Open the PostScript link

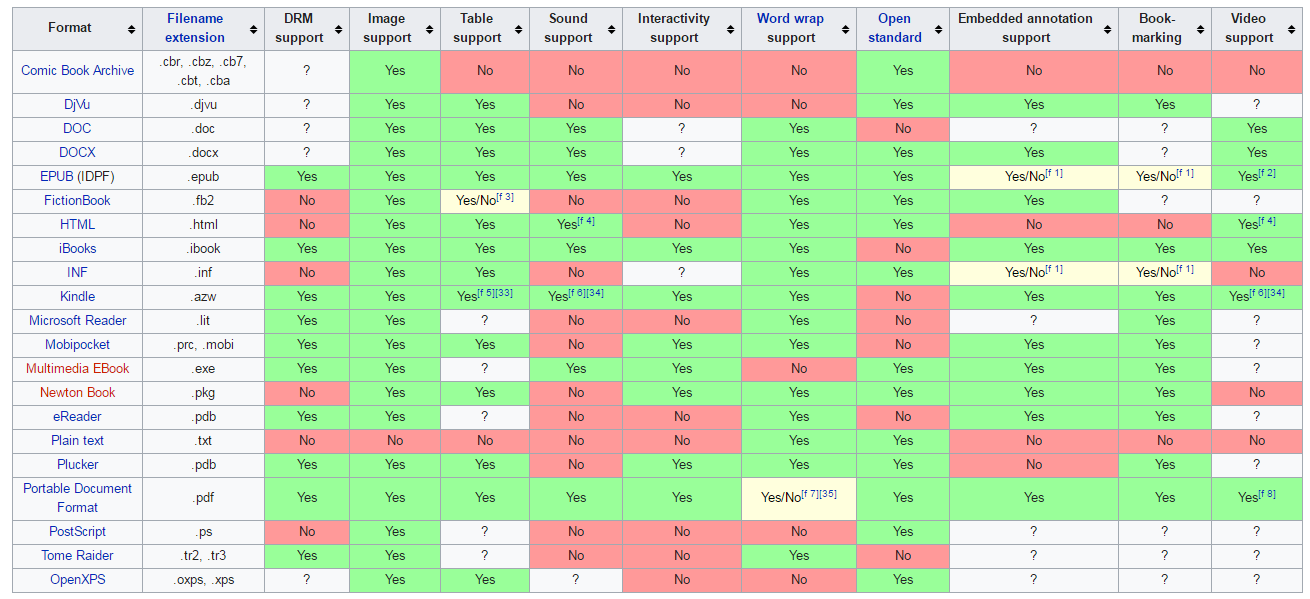tap(77, 532)
